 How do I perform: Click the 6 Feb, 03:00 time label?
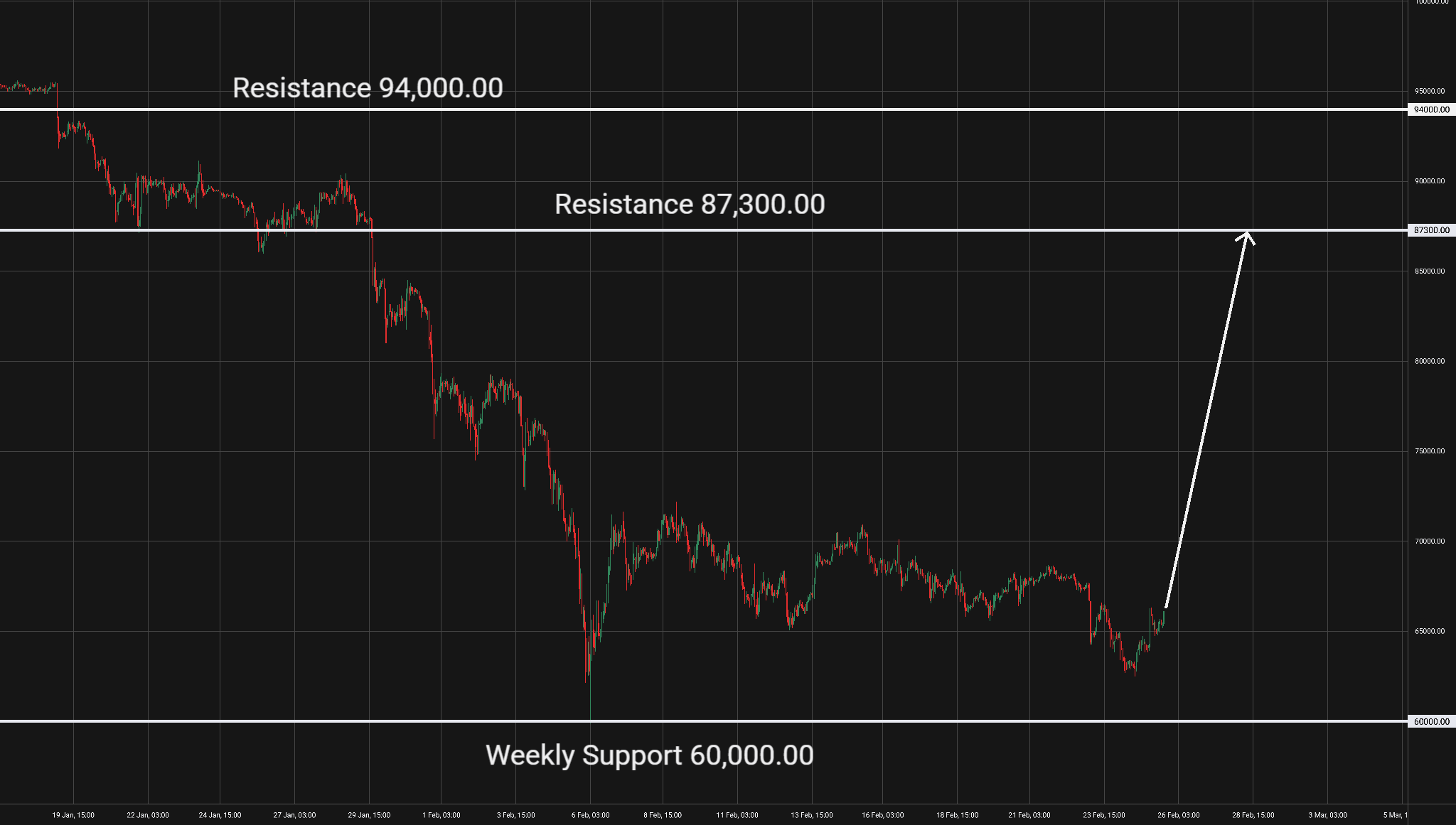pyautogui.click(x=590, y=815)
